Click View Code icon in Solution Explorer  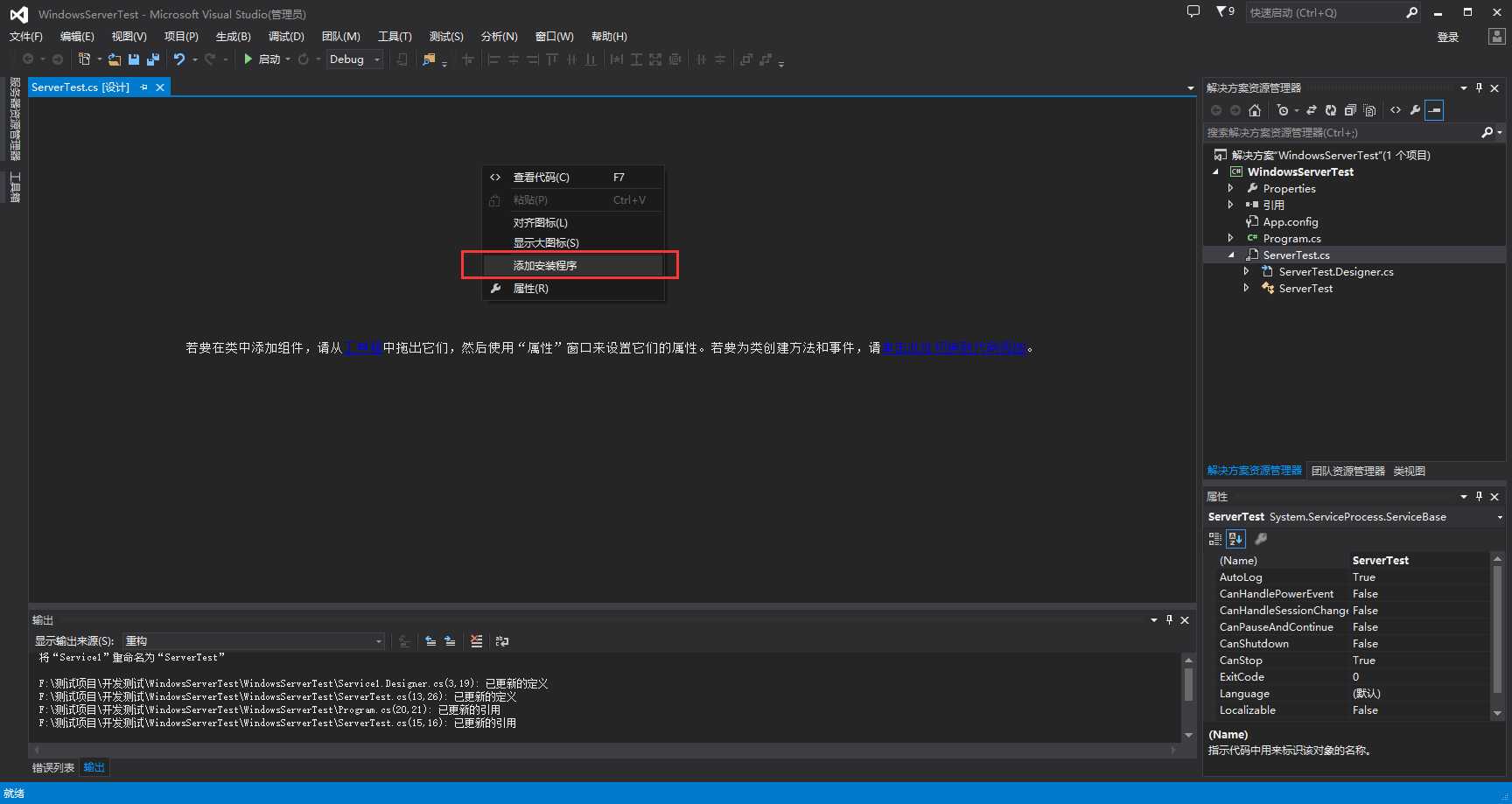point(1396,110)
